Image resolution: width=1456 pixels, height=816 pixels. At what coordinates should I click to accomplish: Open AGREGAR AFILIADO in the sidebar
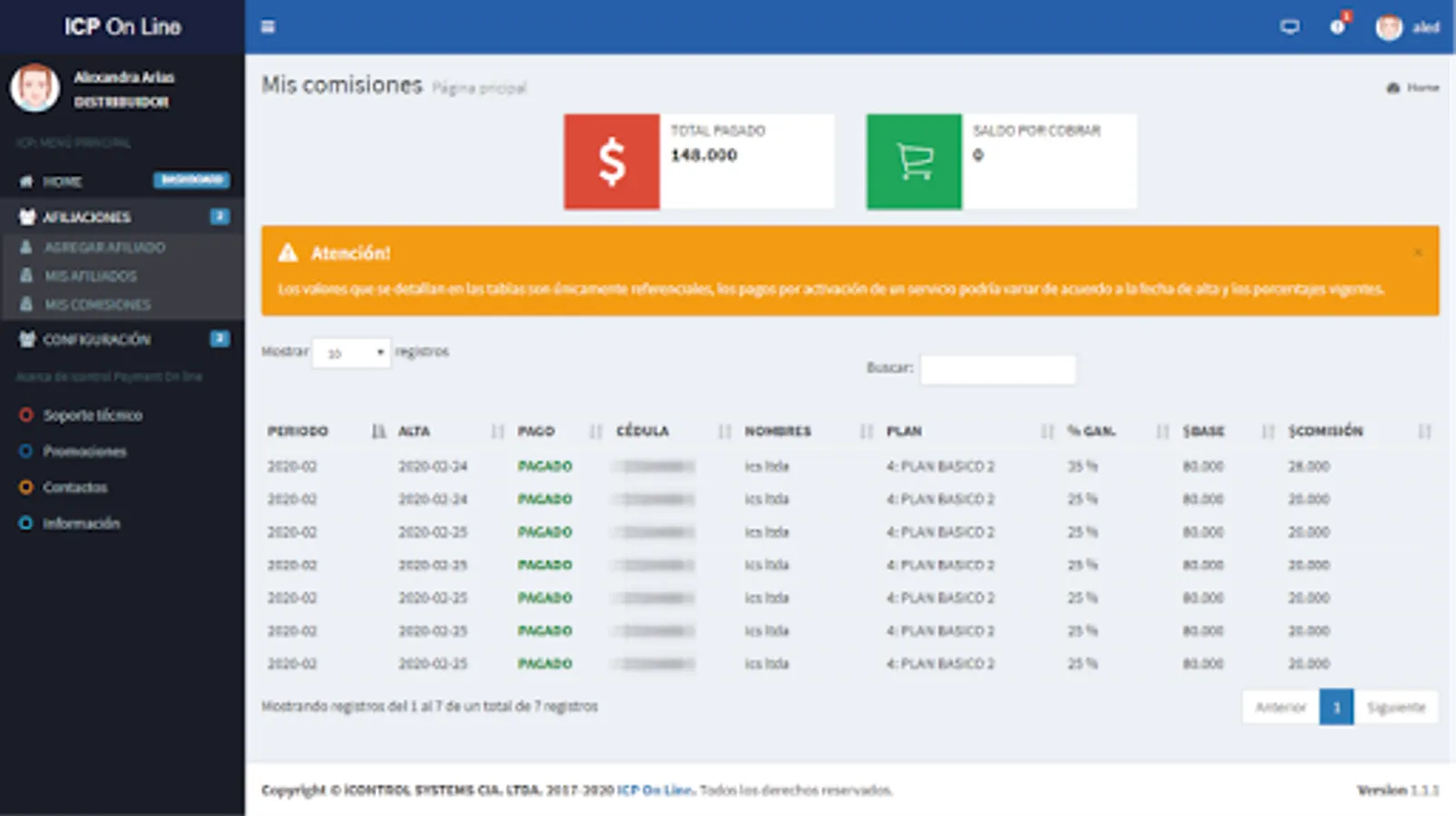(x=105, y=247)
